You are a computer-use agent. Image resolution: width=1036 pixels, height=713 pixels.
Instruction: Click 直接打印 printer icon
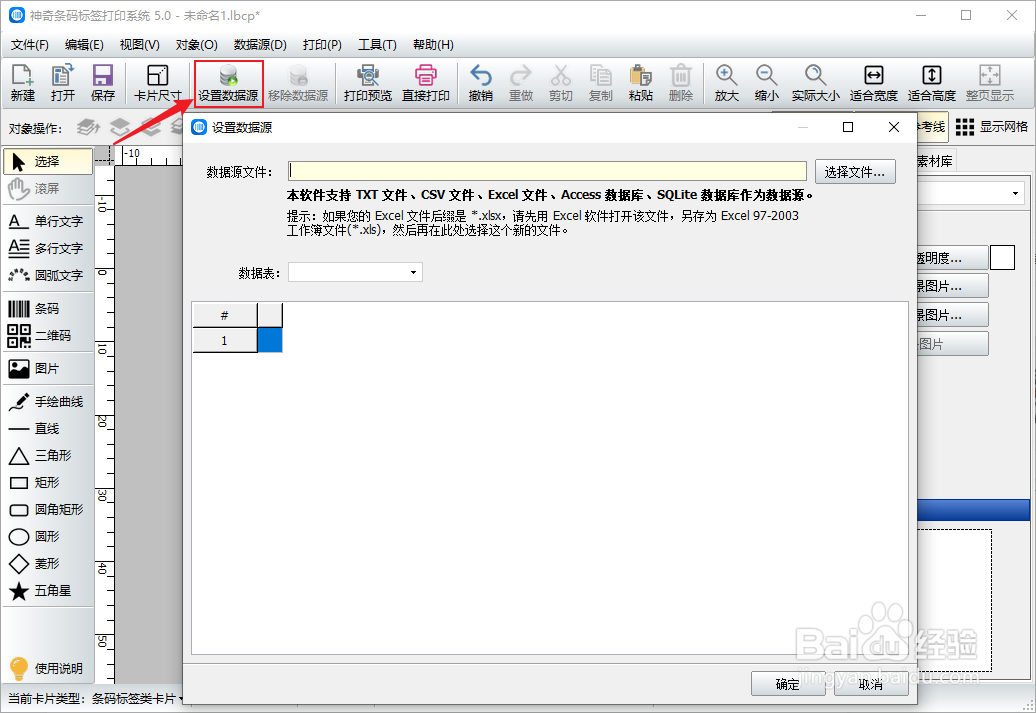[x=426, y=83]
